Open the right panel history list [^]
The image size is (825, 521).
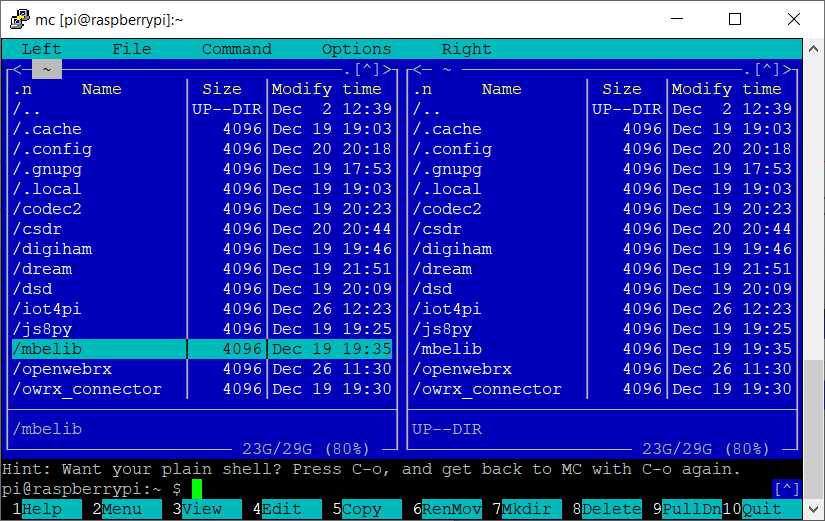click(x=767, y=69)
